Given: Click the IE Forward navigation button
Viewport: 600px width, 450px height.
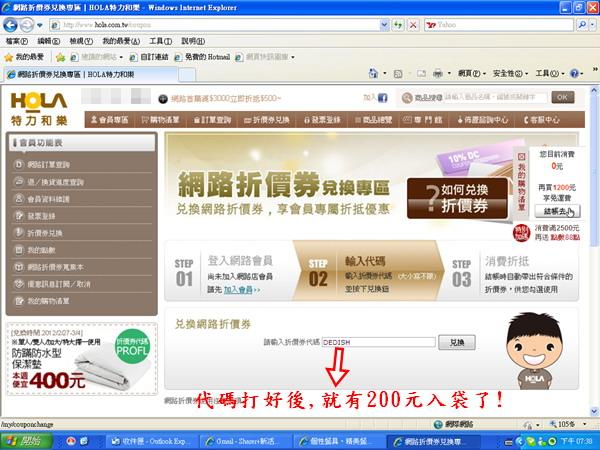Looking at the screenshot, I should pos(27,25).
